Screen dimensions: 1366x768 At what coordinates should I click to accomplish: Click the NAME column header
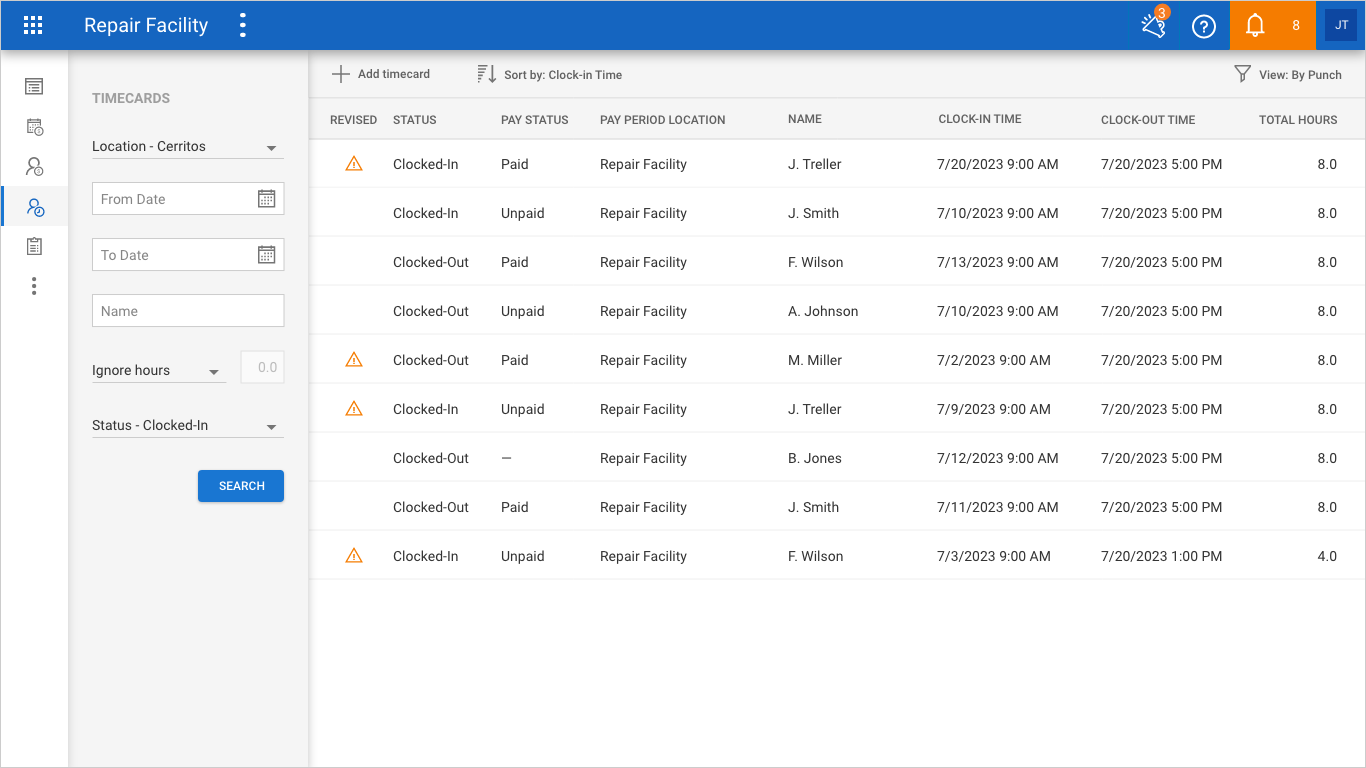[805, 119]
